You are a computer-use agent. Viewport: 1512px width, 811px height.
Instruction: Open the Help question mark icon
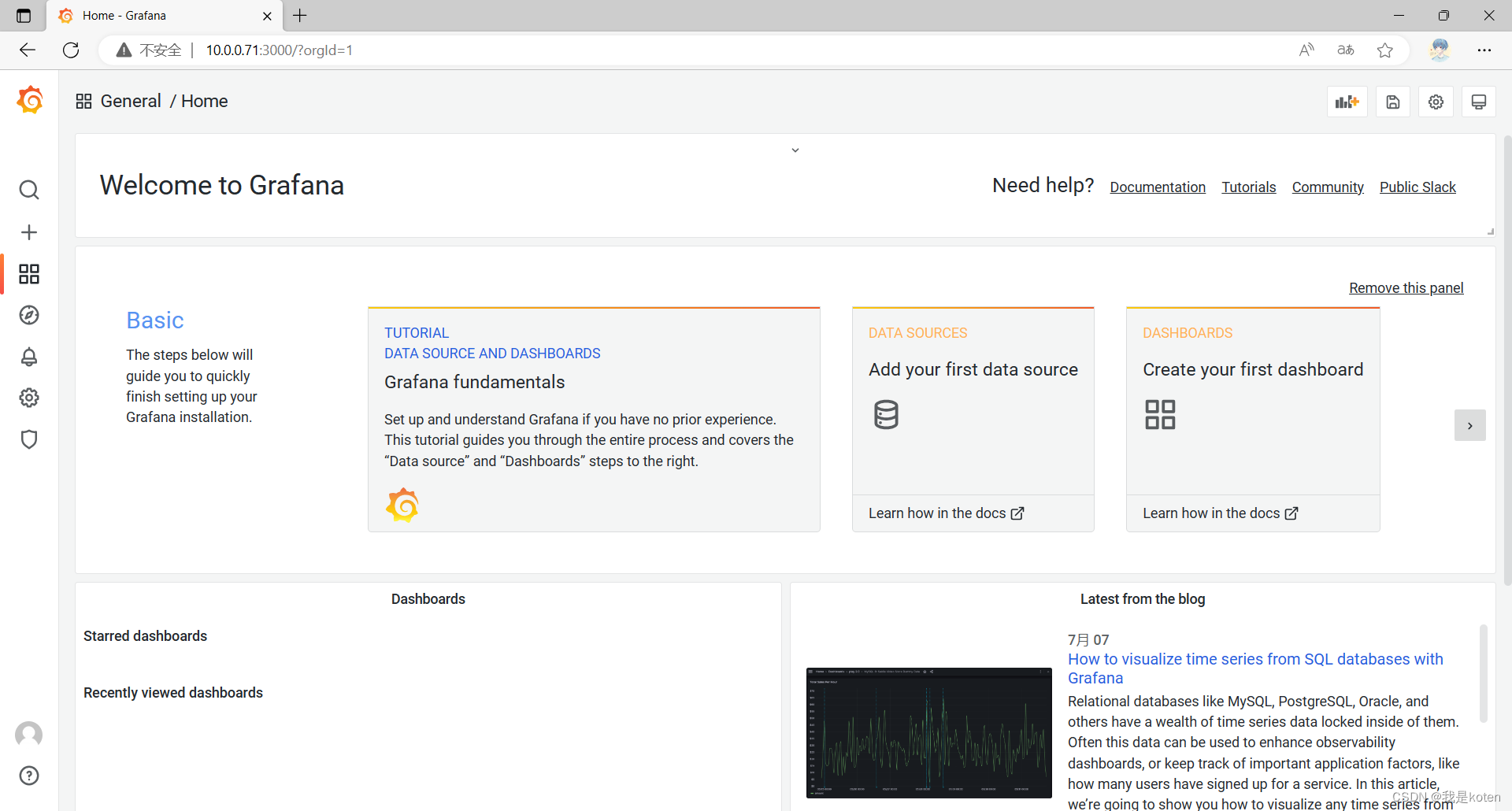(x=29, y=776)
